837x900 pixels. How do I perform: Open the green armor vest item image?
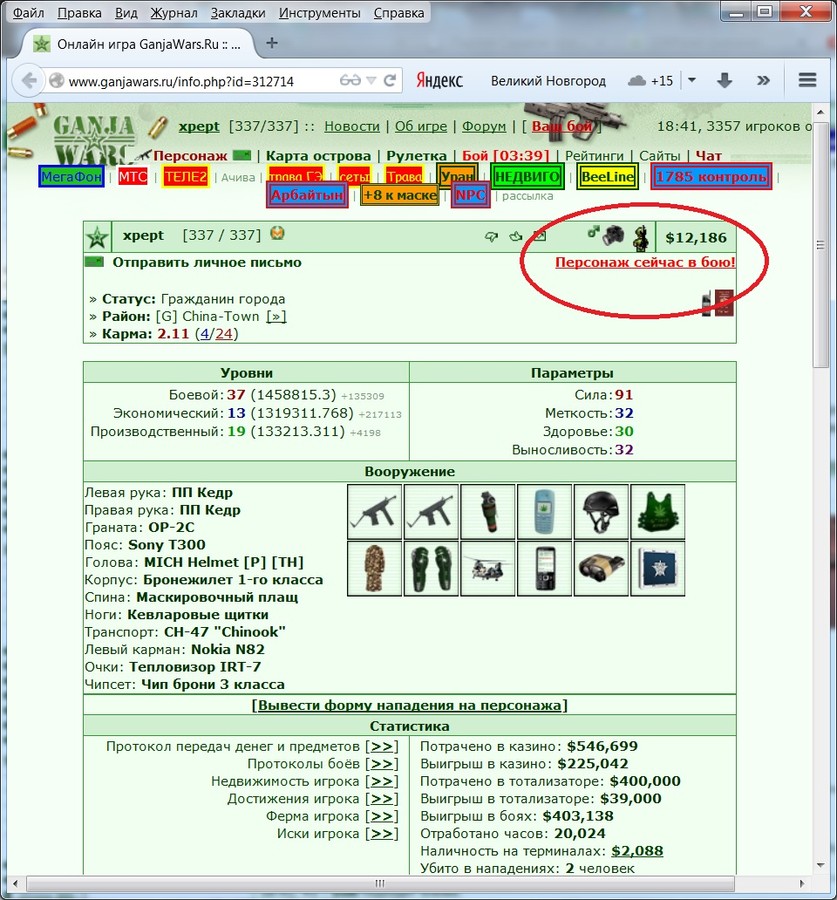(658, 511)
